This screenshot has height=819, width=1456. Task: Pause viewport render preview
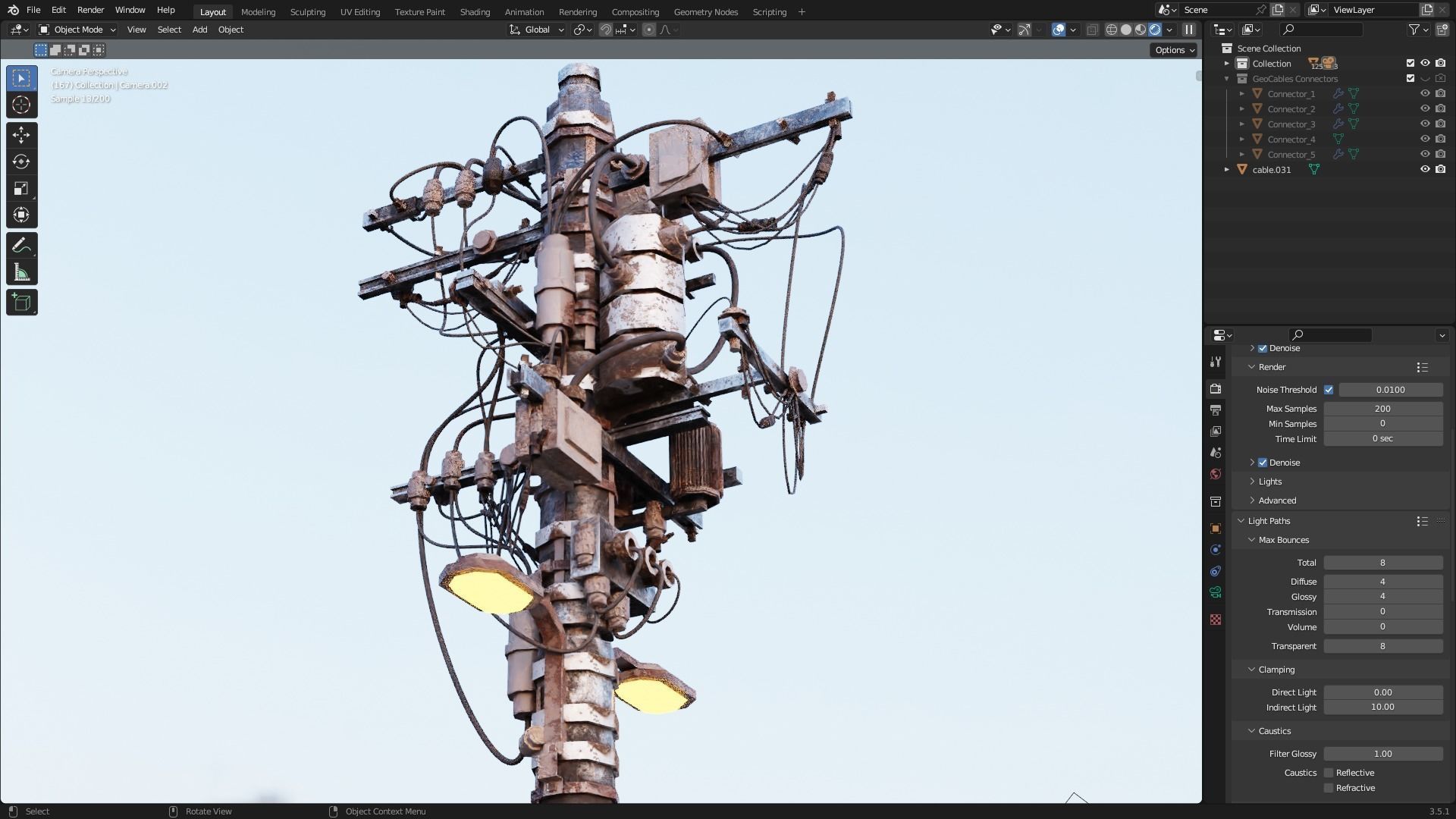point(1188,30)
